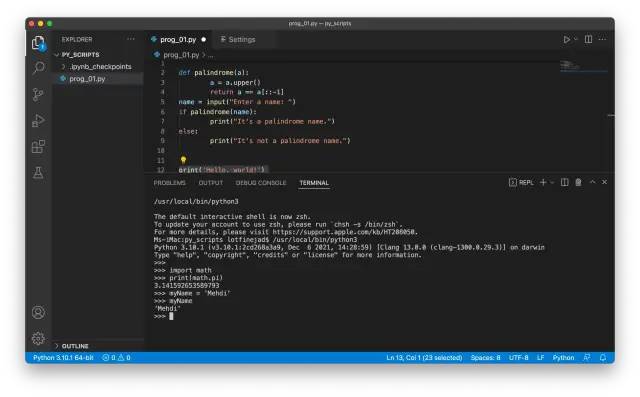Change the Python language mode in status bar
640x397 pixels.
coord(563,358)
